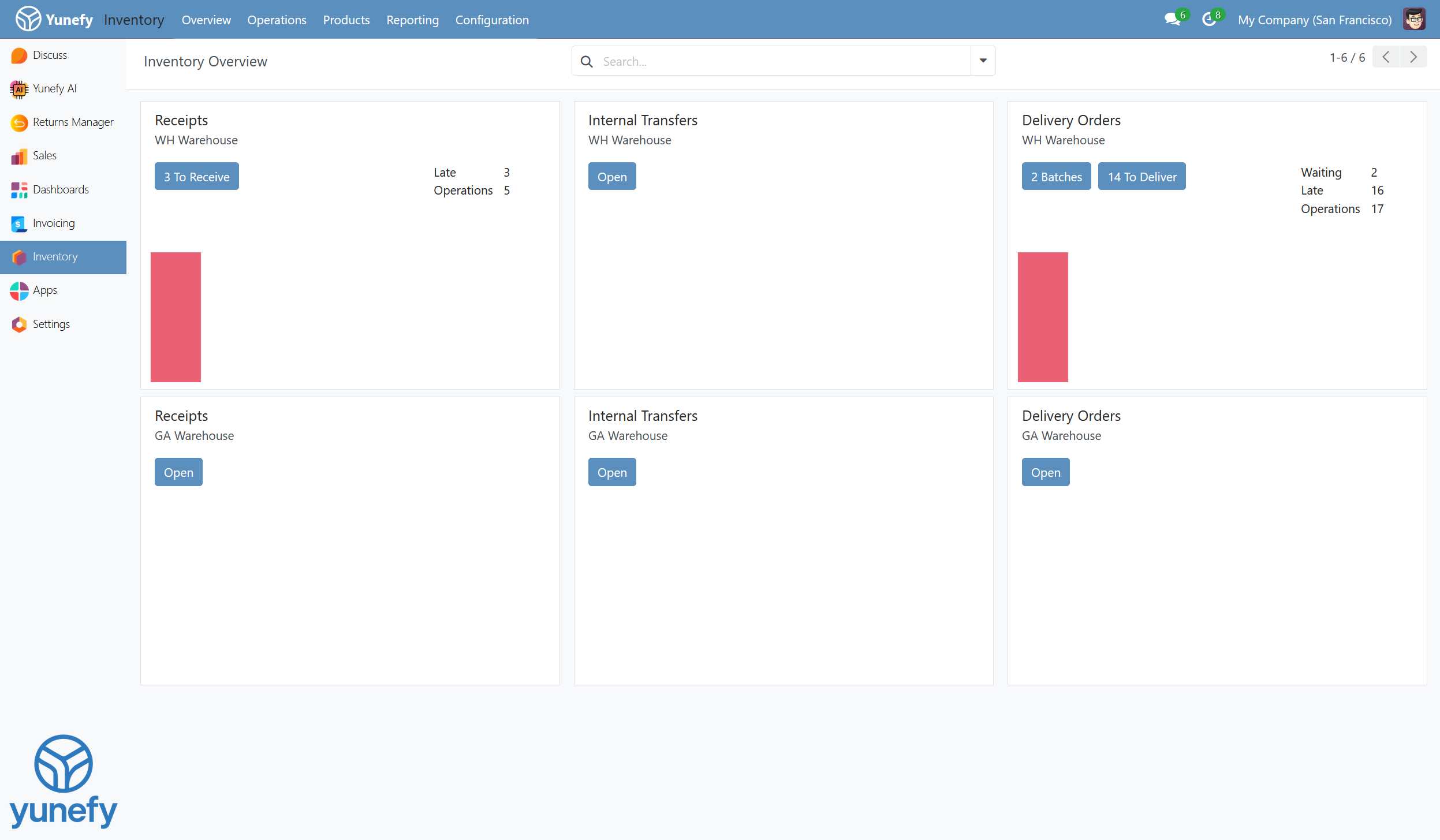Expand the search filter dropdown arrow
This screenshot has width=1440, height=840.
point(982,60)
